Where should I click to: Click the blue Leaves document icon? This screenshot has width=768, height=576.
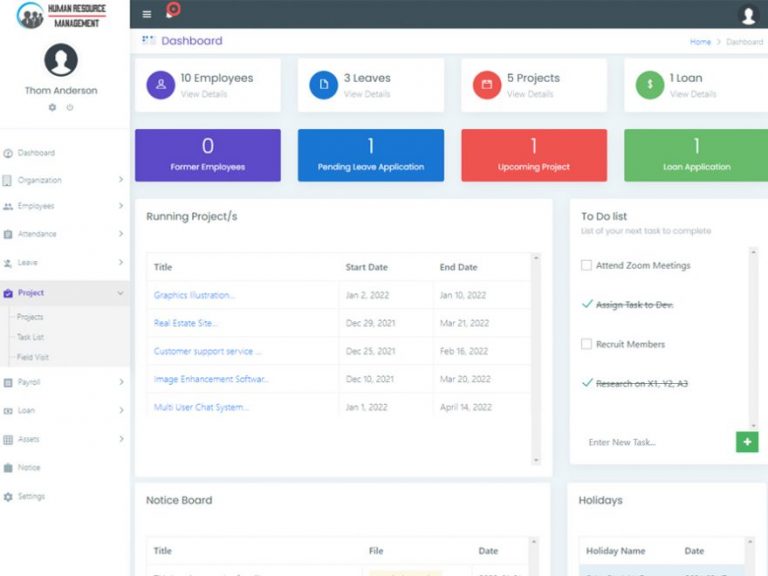point(323,85)
